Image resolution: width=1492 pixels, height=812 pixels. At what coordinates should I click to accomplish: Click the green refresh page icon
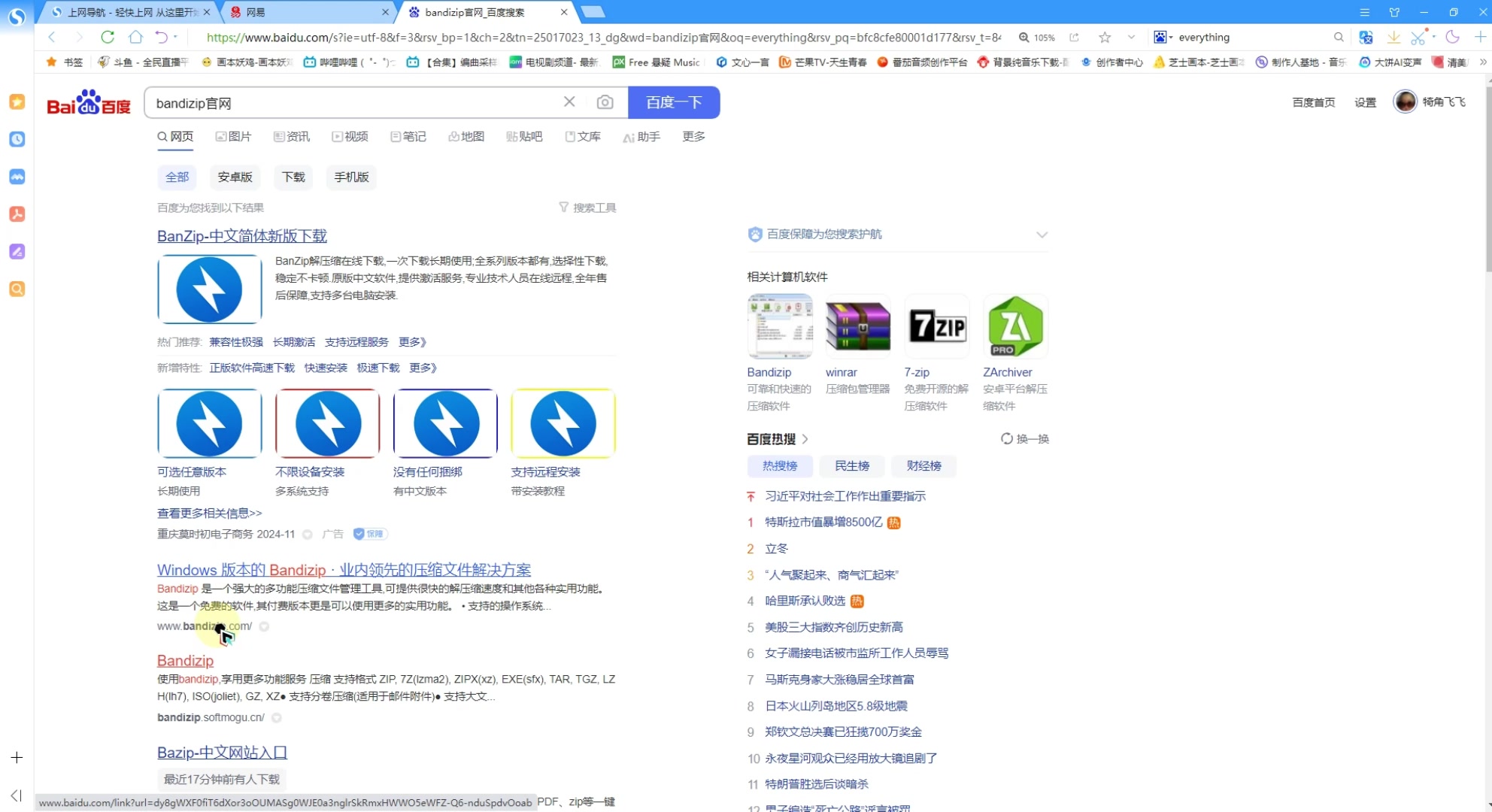[108, 37]
